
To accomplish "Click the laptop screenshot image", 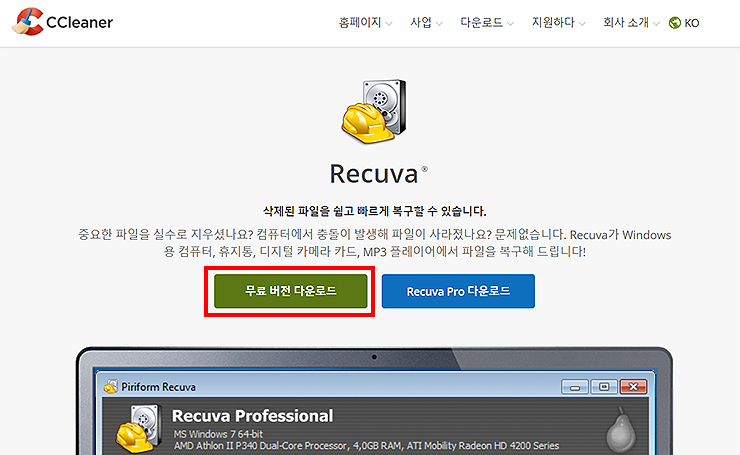I will pyautogui.click(x=374, y=401).
